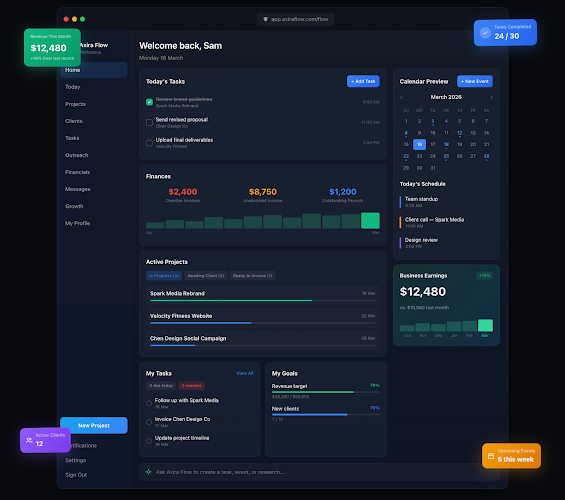
Task: Check the Upload final deliverables task
Action: (x=149, y=143)
